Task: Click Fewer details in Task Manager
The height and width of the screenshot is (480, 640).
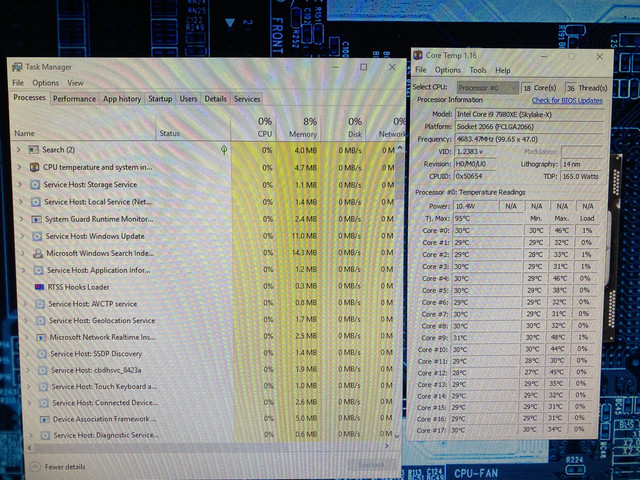Action: tap(65, 467)
